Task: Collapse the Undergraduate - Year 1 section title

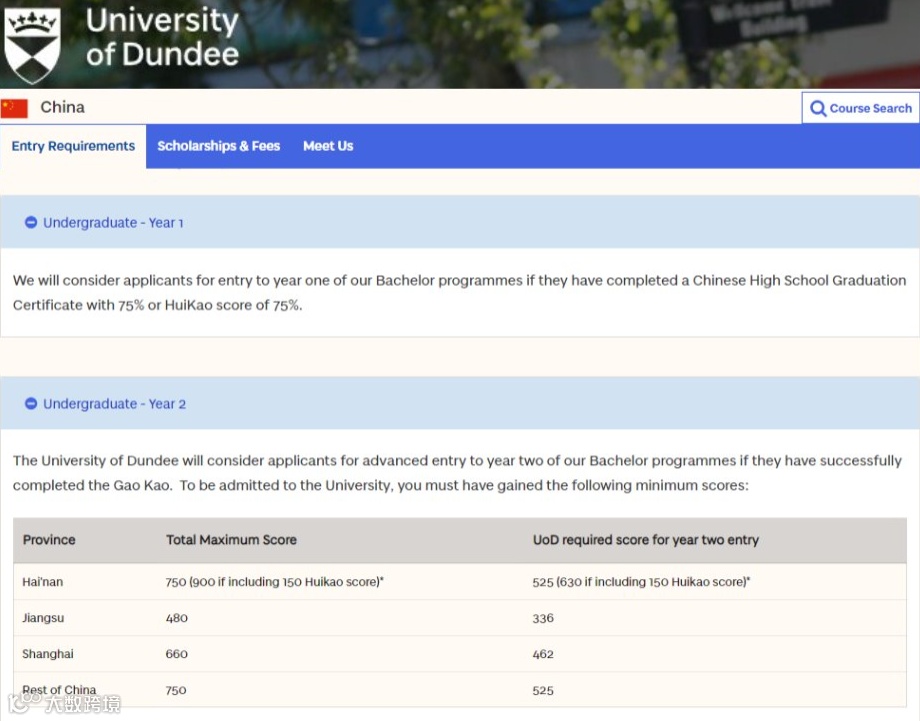Action: pyautogui.click(x=113, y=223)
